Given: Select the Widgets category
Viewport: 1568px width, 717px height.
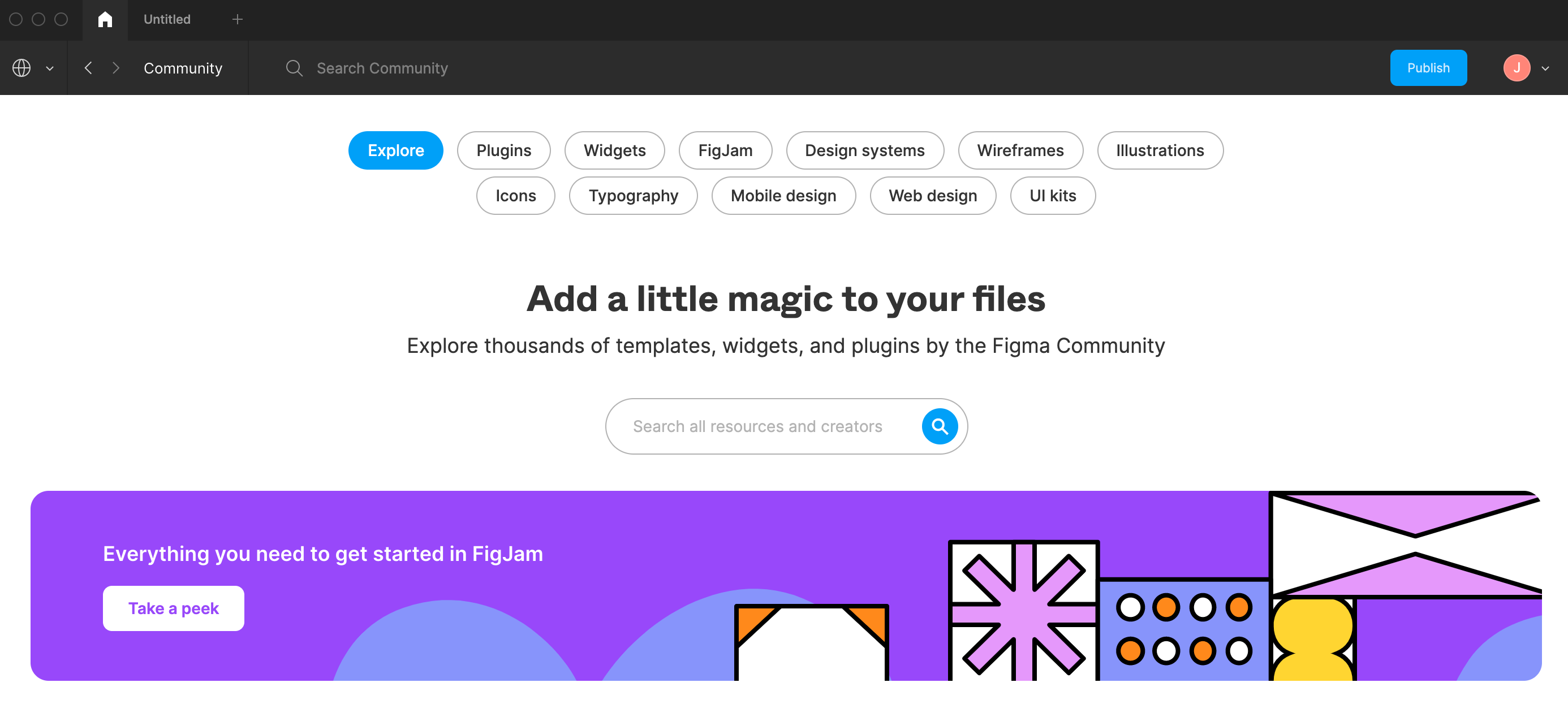Looking at the screenshot, I should click(x=614, y=150).
